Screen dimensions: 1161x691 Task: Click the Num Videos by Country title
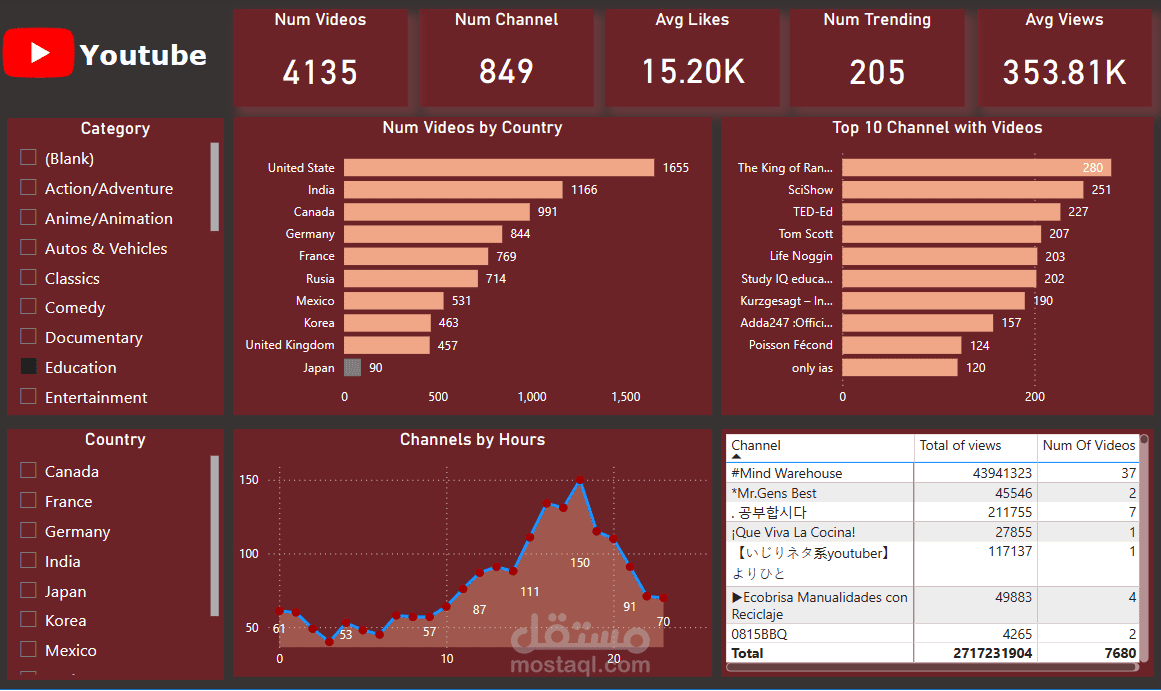click(x=472, y=127)
